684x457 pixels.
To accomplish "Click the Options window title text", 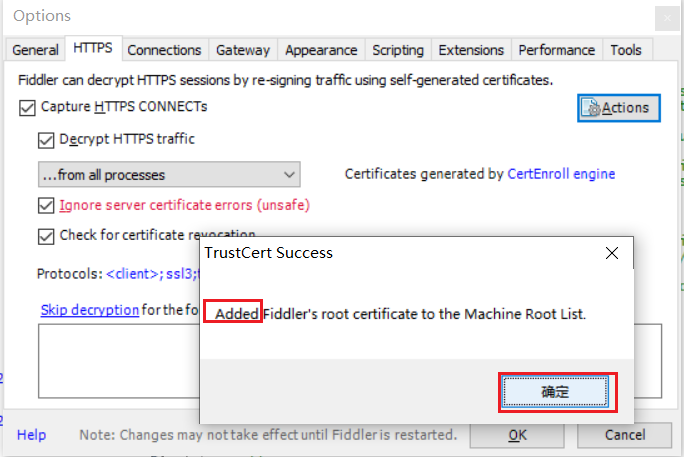I will point(42,16).
